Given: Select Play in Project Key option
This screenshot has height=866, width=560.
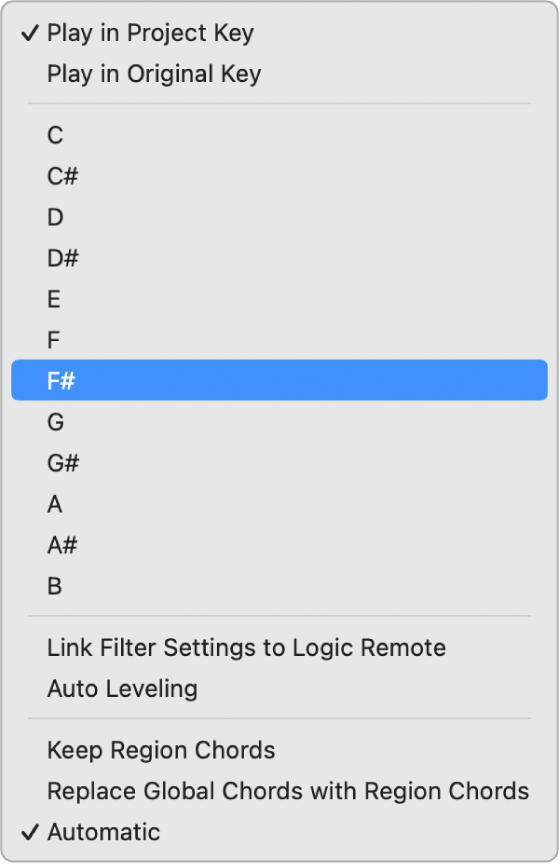Looking at the screenshot, I should [279, 33].
